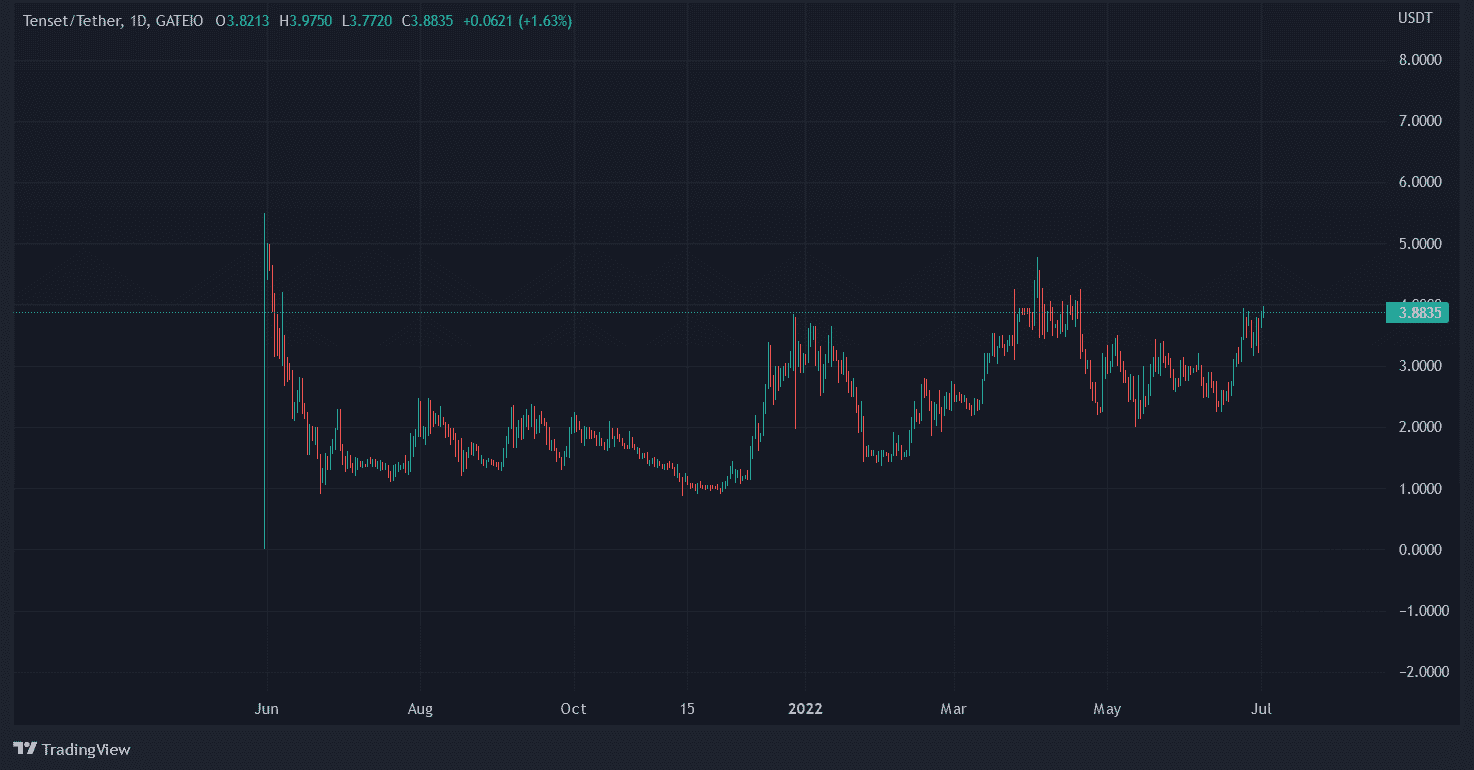Click the Mar label on time axis

[x=954, y=709]
